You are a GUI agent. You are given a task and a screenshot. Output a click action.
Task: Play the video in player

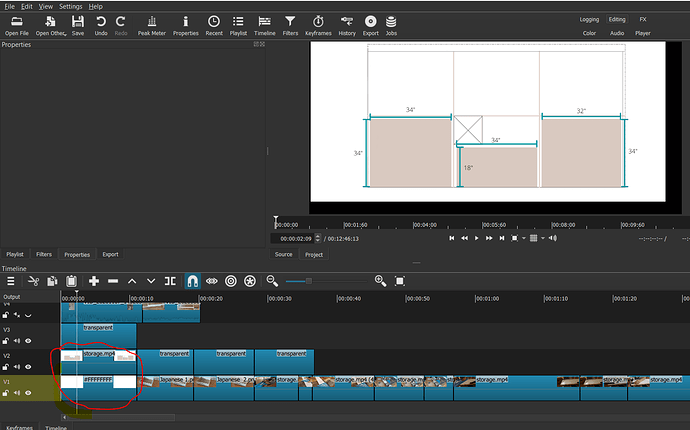(x=477, y=238)
